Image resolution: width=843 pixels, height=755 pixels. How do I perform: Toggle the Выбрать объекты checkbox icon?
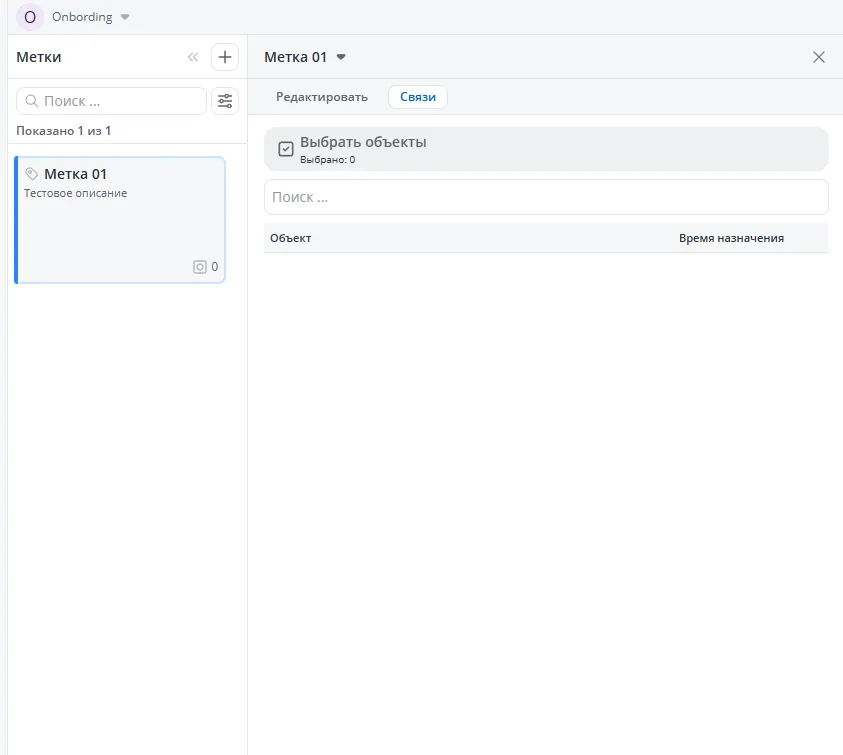(286, 149)
